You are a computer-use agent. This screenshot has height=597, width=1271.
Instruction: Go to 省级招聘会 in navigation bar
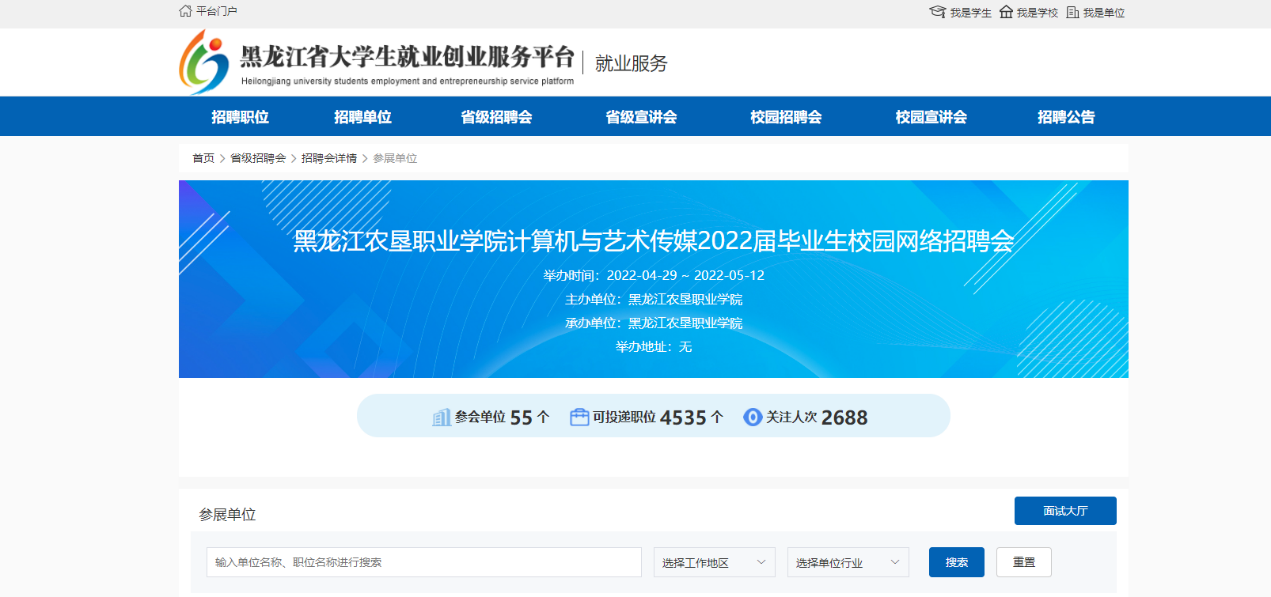pos(496,117)
